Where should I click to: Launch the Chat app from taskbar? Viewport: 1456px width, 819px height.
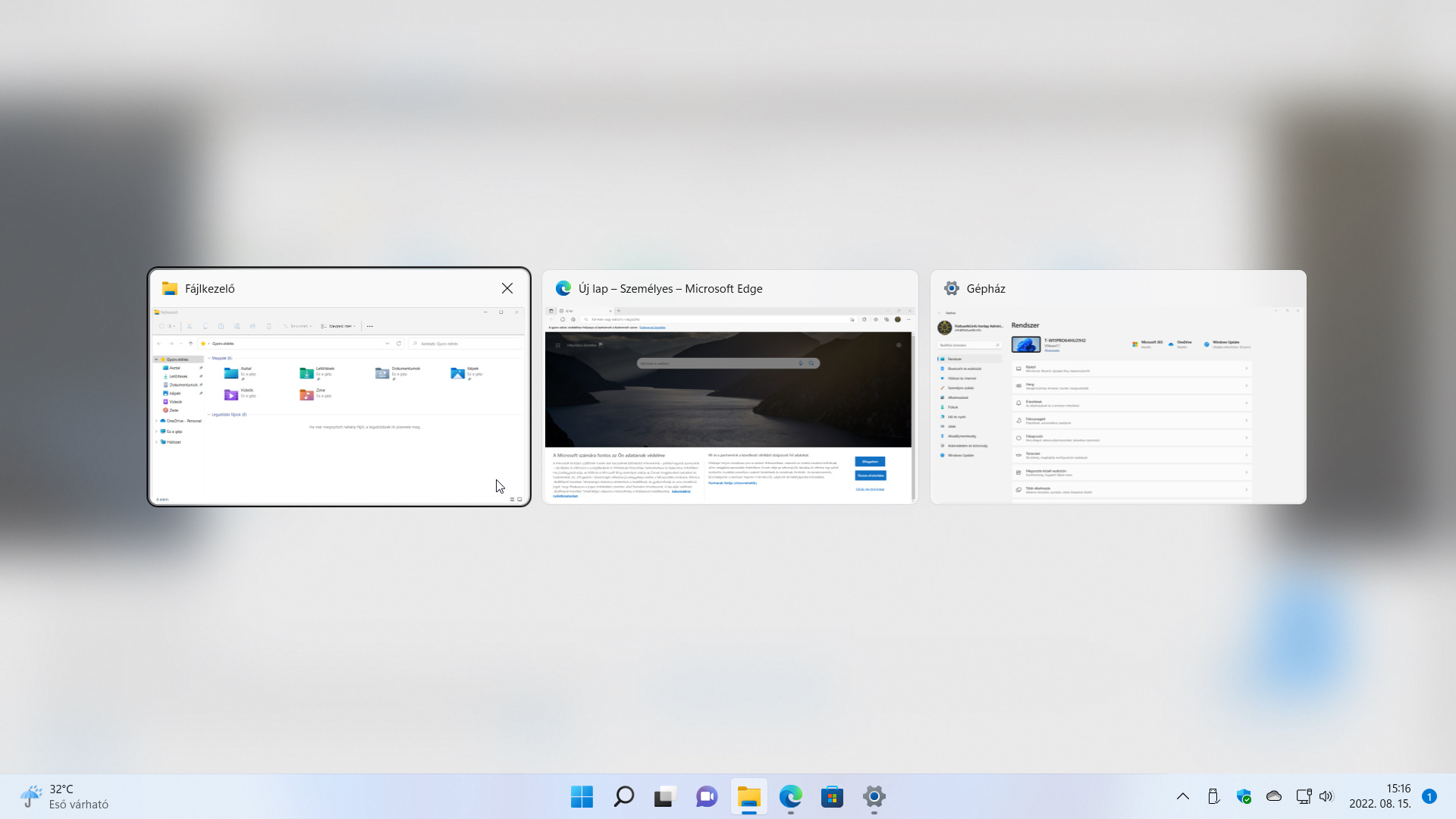(x=707, y=796)
